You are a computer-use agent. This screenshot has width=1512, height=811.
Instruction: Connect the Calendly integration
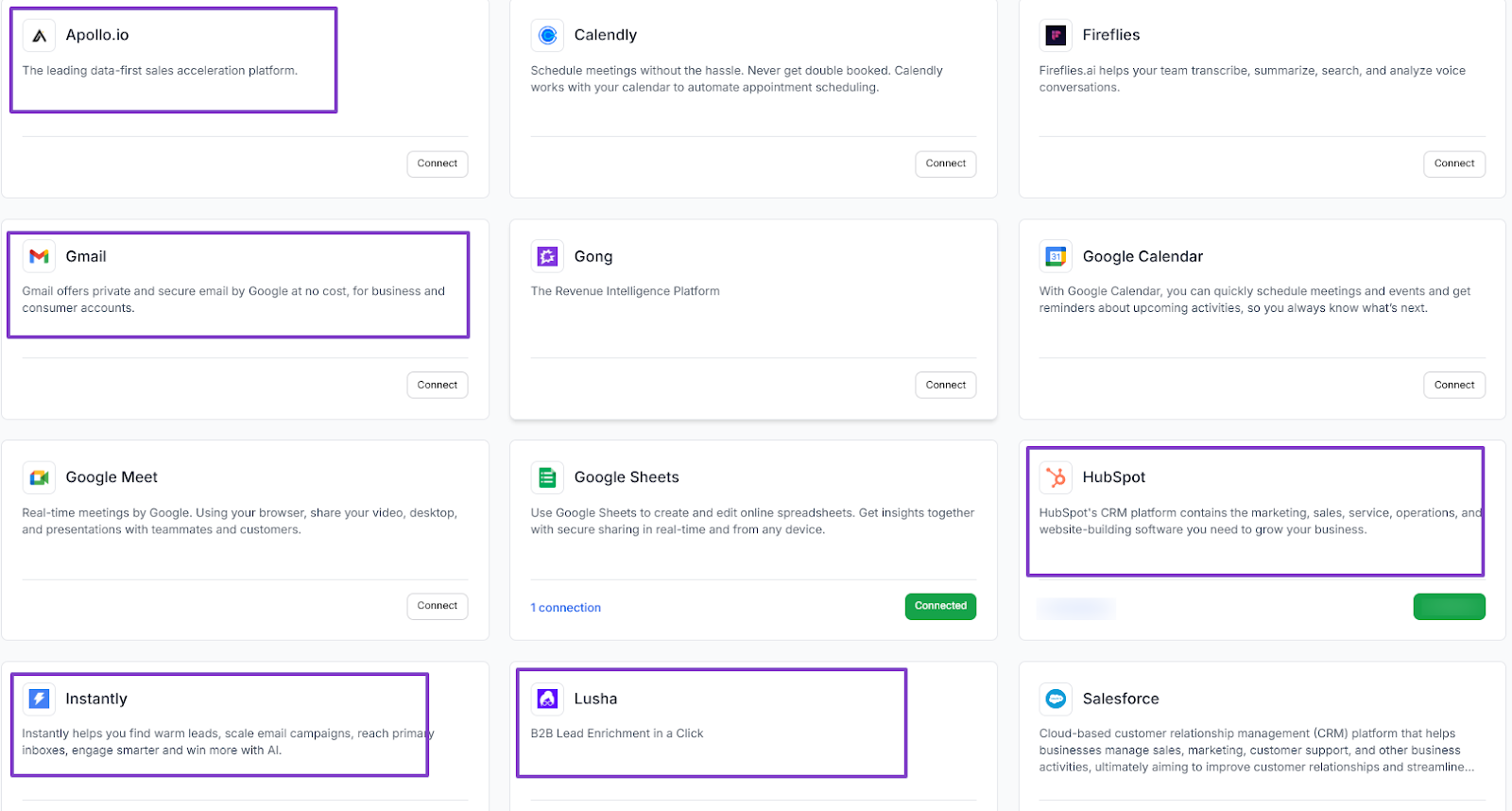click(x=946, y=164)
